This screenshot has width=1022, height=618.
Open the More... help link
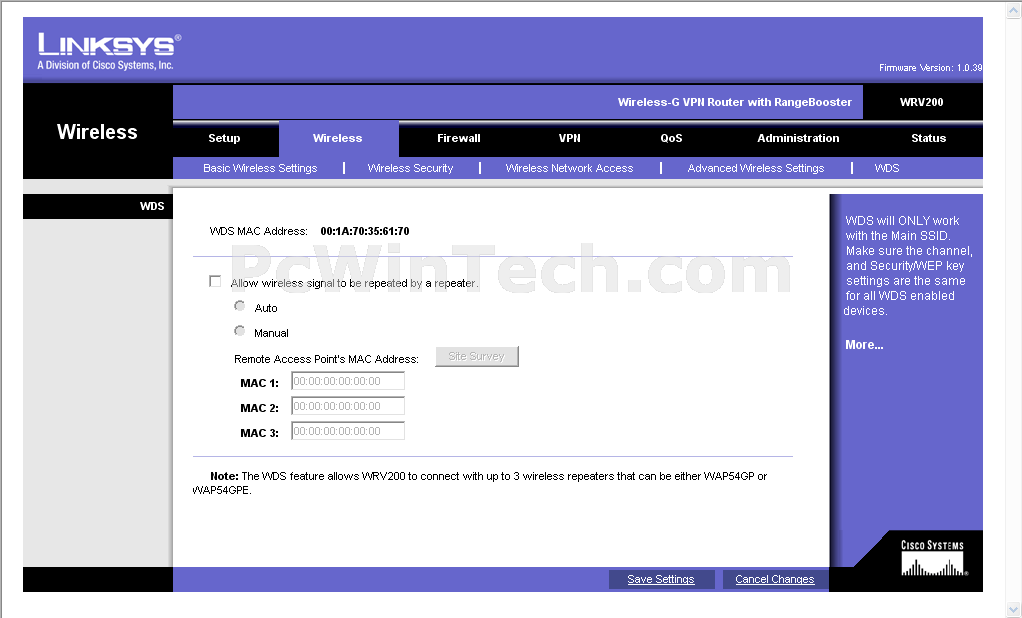[864, 345]
